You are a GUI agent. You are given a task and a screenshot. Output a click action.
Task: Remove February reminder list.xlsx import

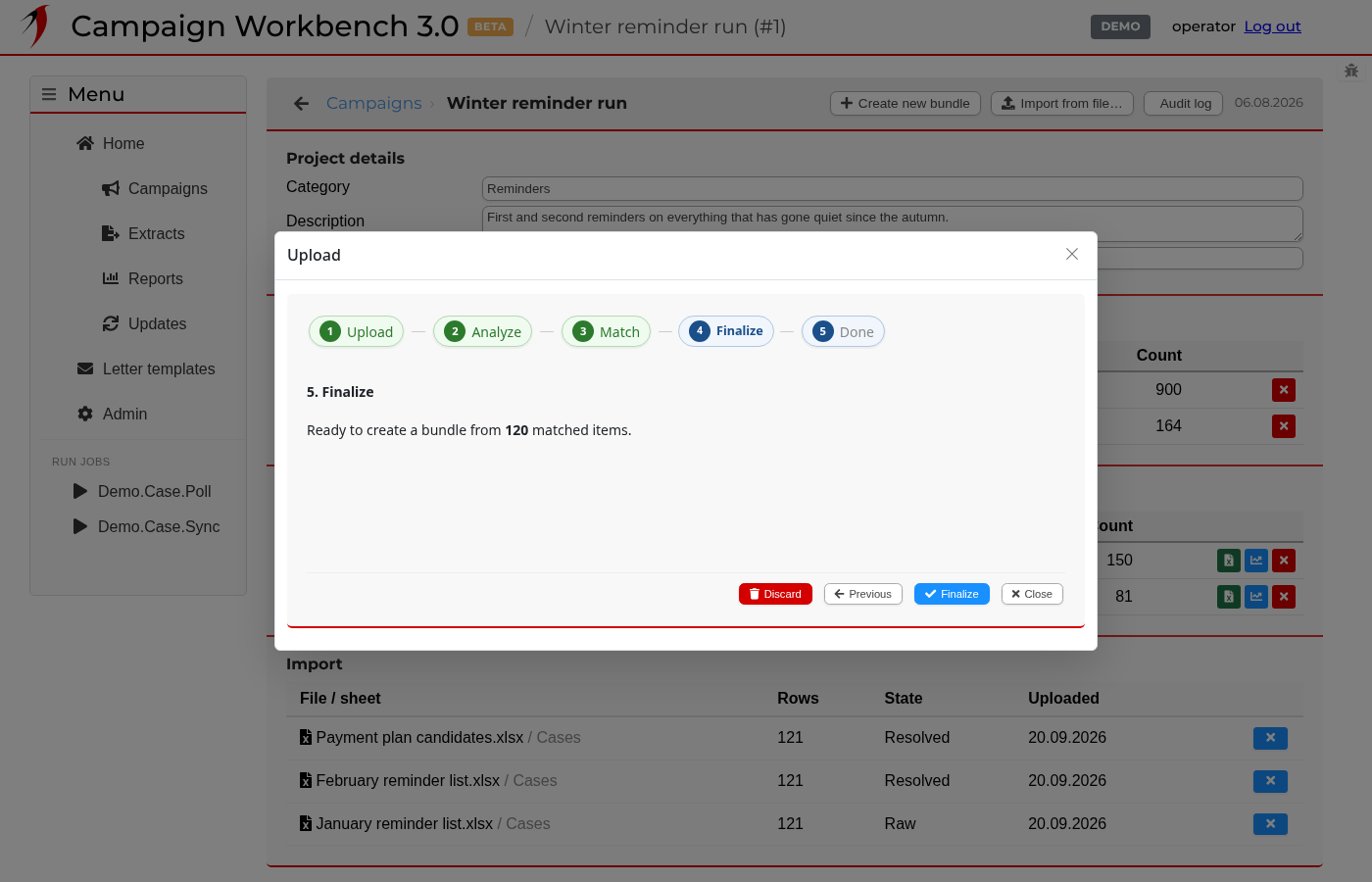[x=1270, y=781]
